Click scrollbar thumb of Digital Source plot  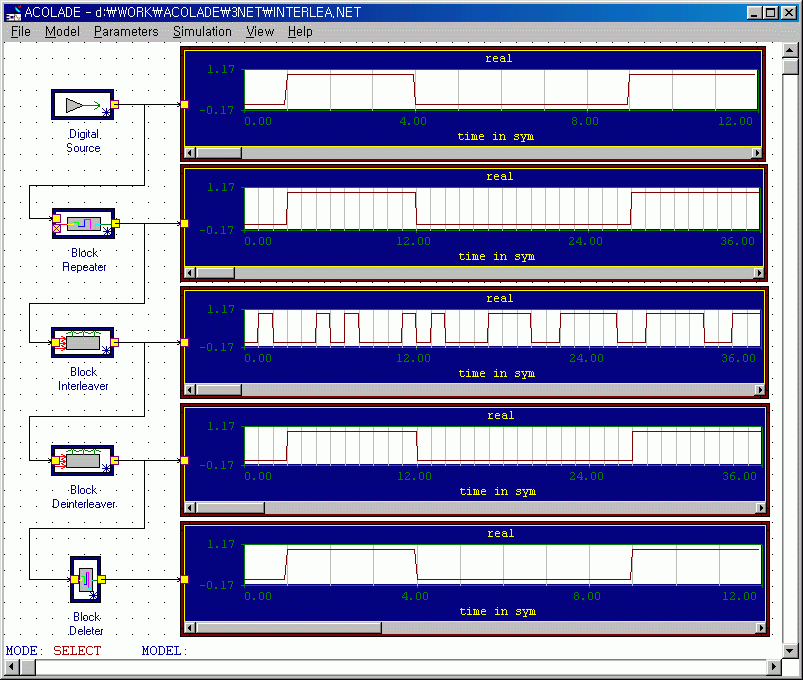218,153
